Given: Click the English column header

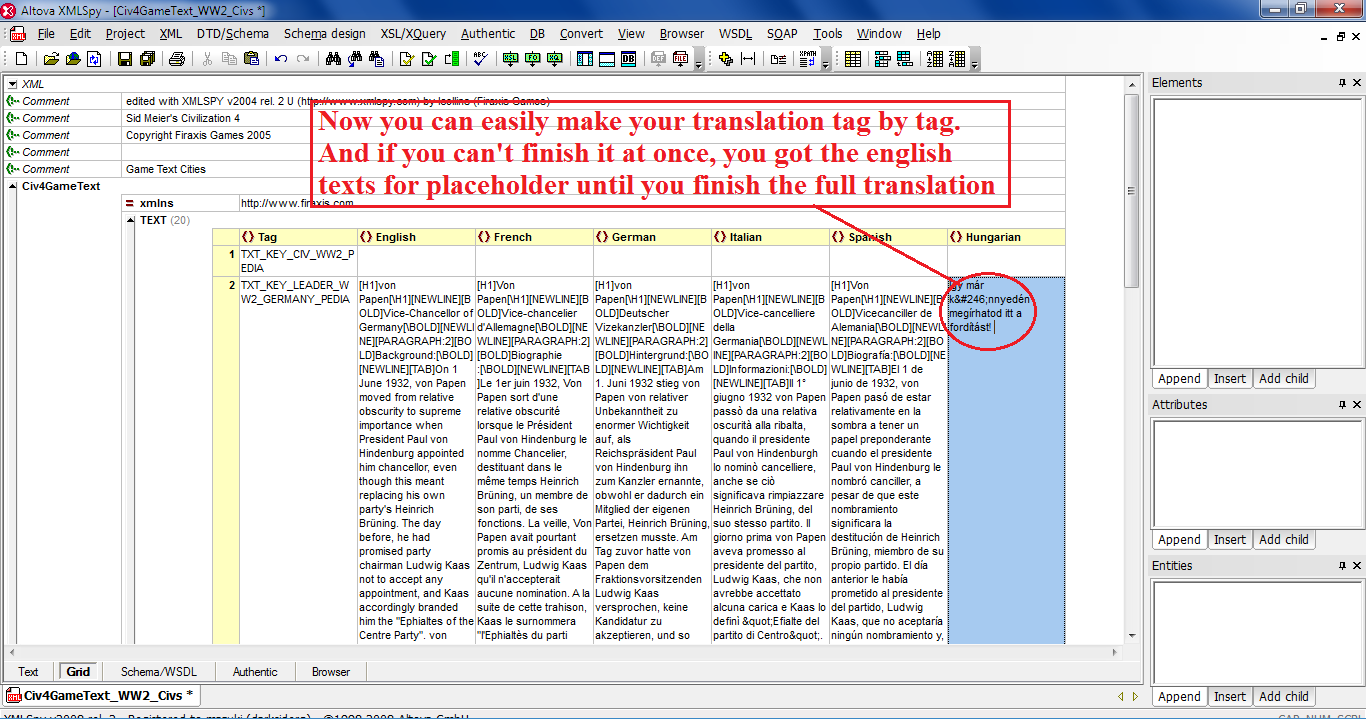Looking at the screenshot, I should [416, 237].
